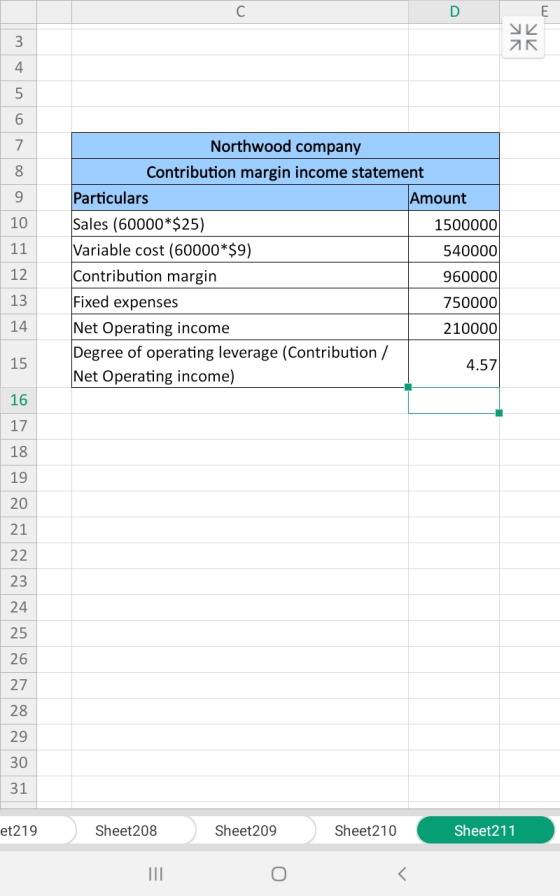Tap the bottom-right selection handle of cell D16
The image size is (560, 896).
pos(499,413)
